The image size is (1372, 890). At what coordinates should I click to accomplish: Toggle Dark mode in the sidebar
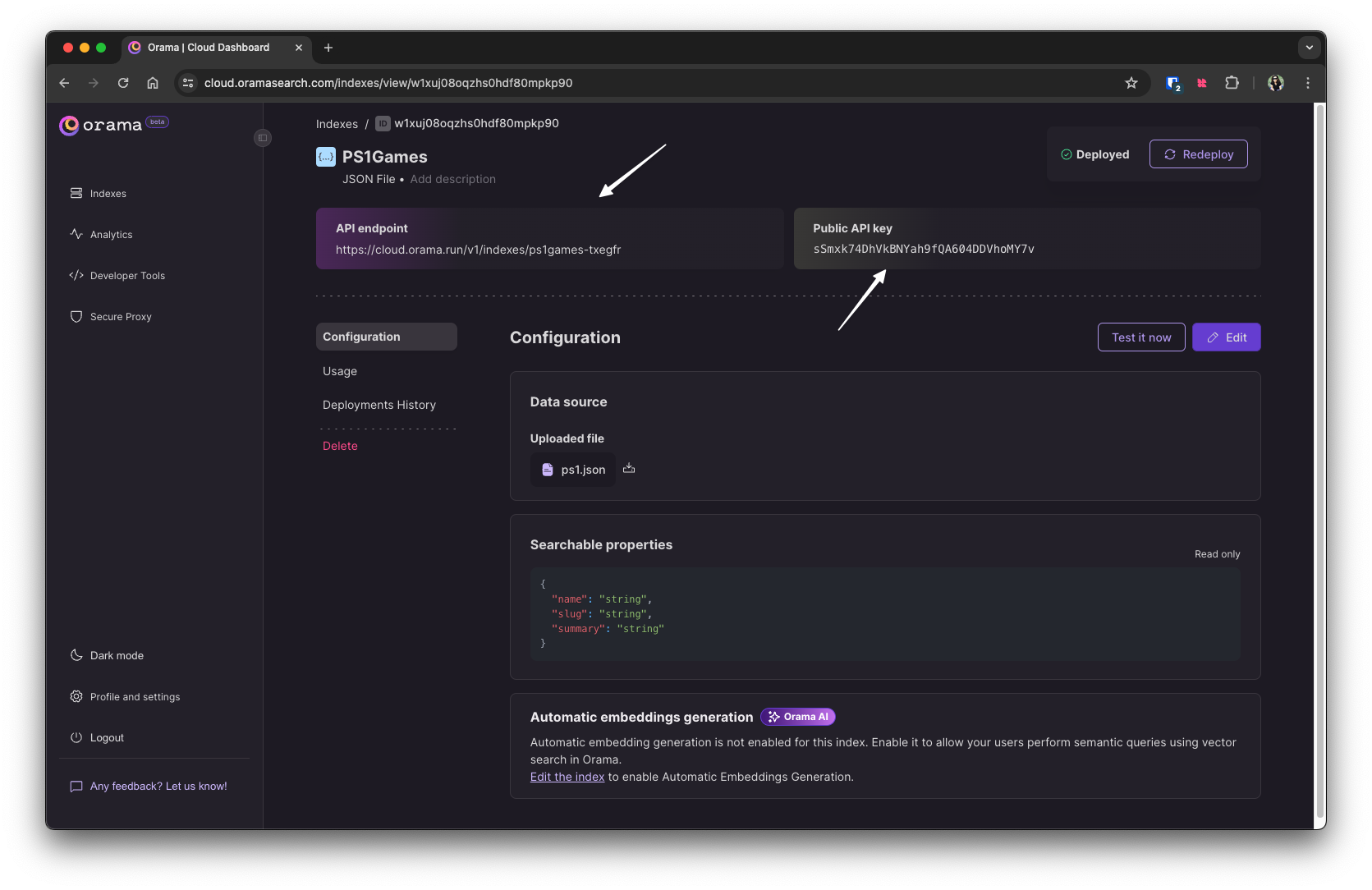coord(107,655)
